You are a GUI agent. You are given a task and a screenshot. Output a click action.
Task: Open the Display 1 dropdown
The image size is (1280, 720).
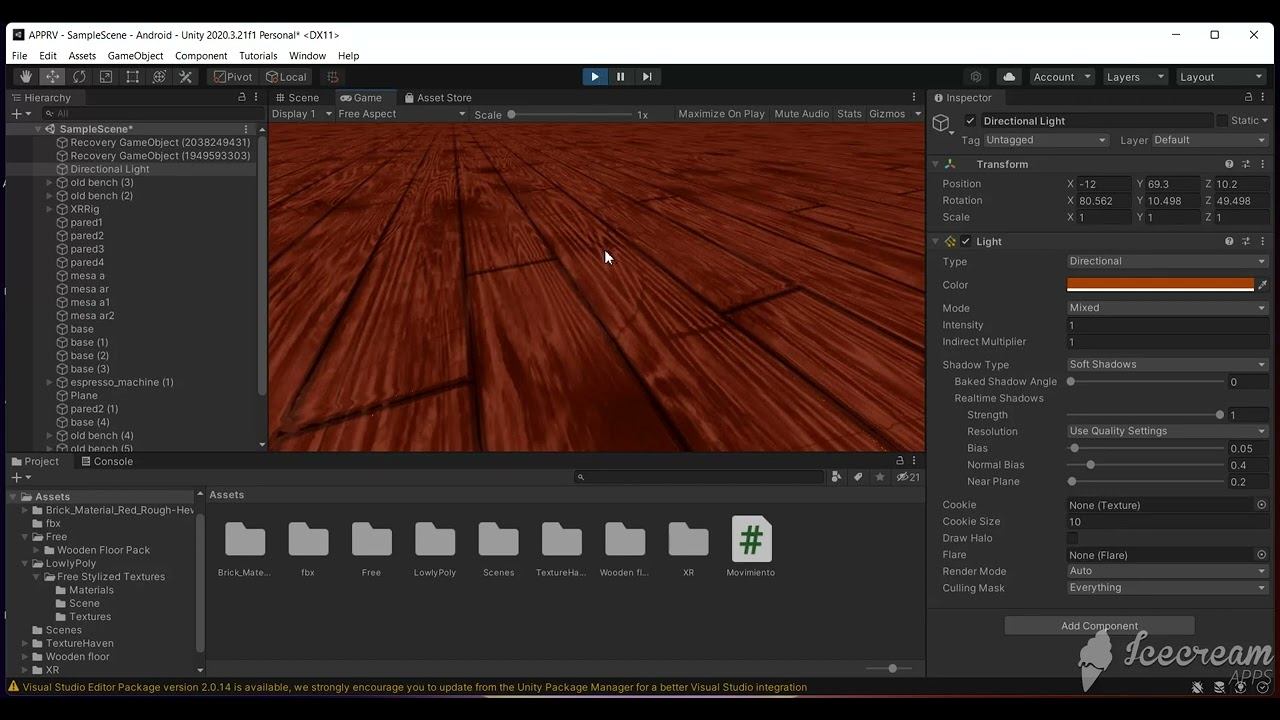click(x=301, y=114)
